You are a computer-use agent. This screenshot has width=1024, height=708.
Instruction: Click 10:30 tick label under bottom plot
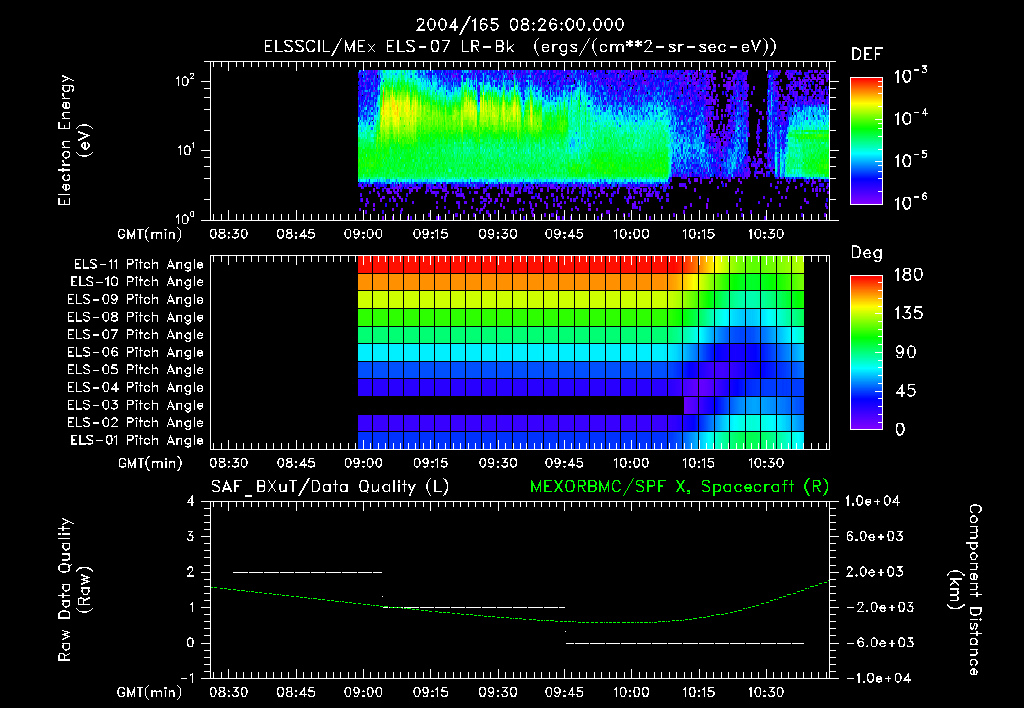765,692
